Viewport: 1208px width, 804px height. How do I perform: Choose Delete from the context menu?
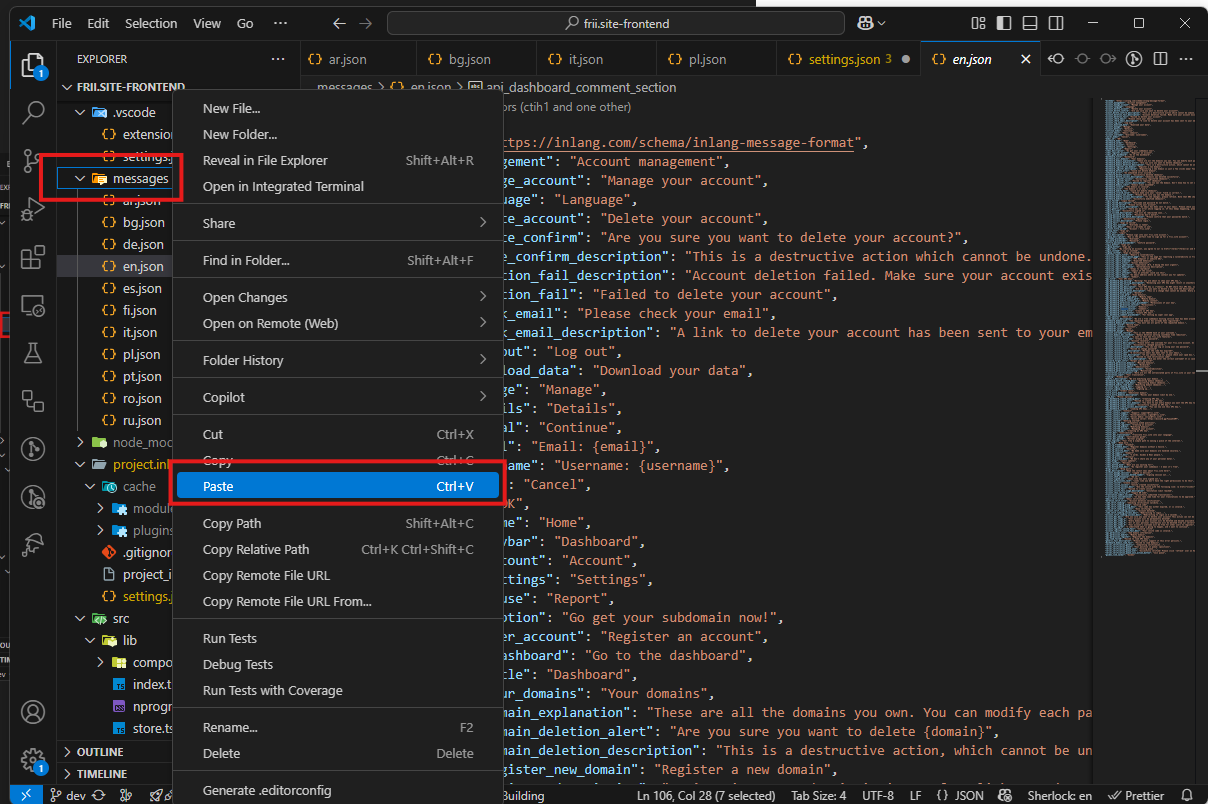[x=337, y=753]
